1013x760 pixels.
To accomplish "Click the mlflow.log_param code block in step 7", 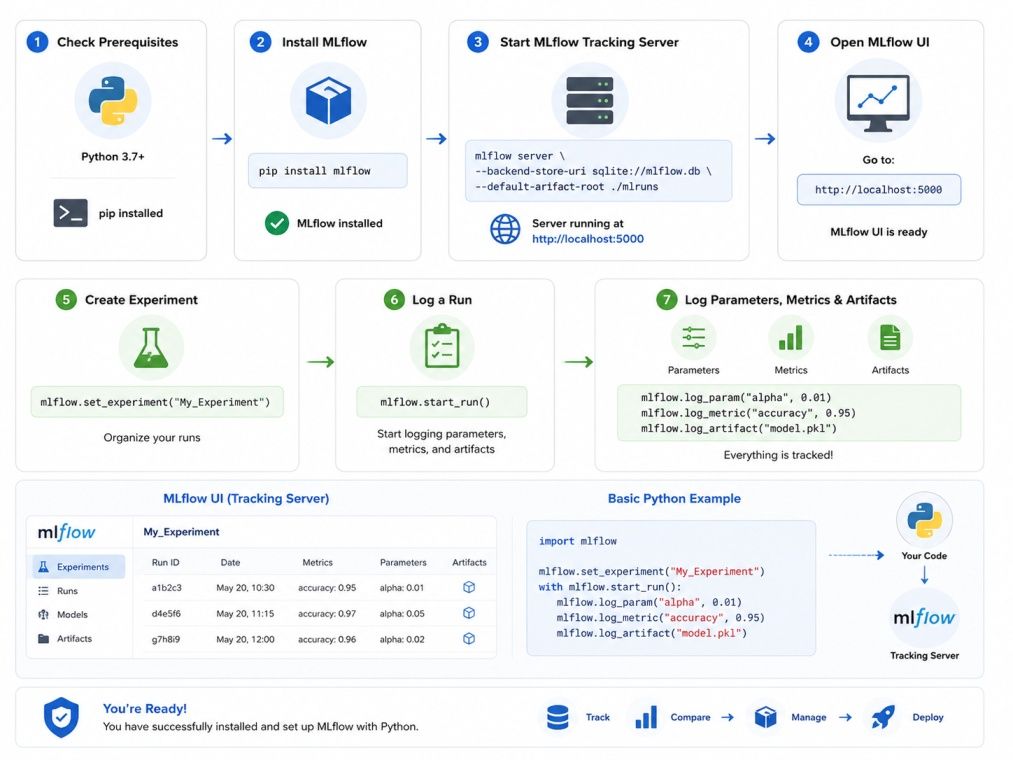I will tap(789, 413).
